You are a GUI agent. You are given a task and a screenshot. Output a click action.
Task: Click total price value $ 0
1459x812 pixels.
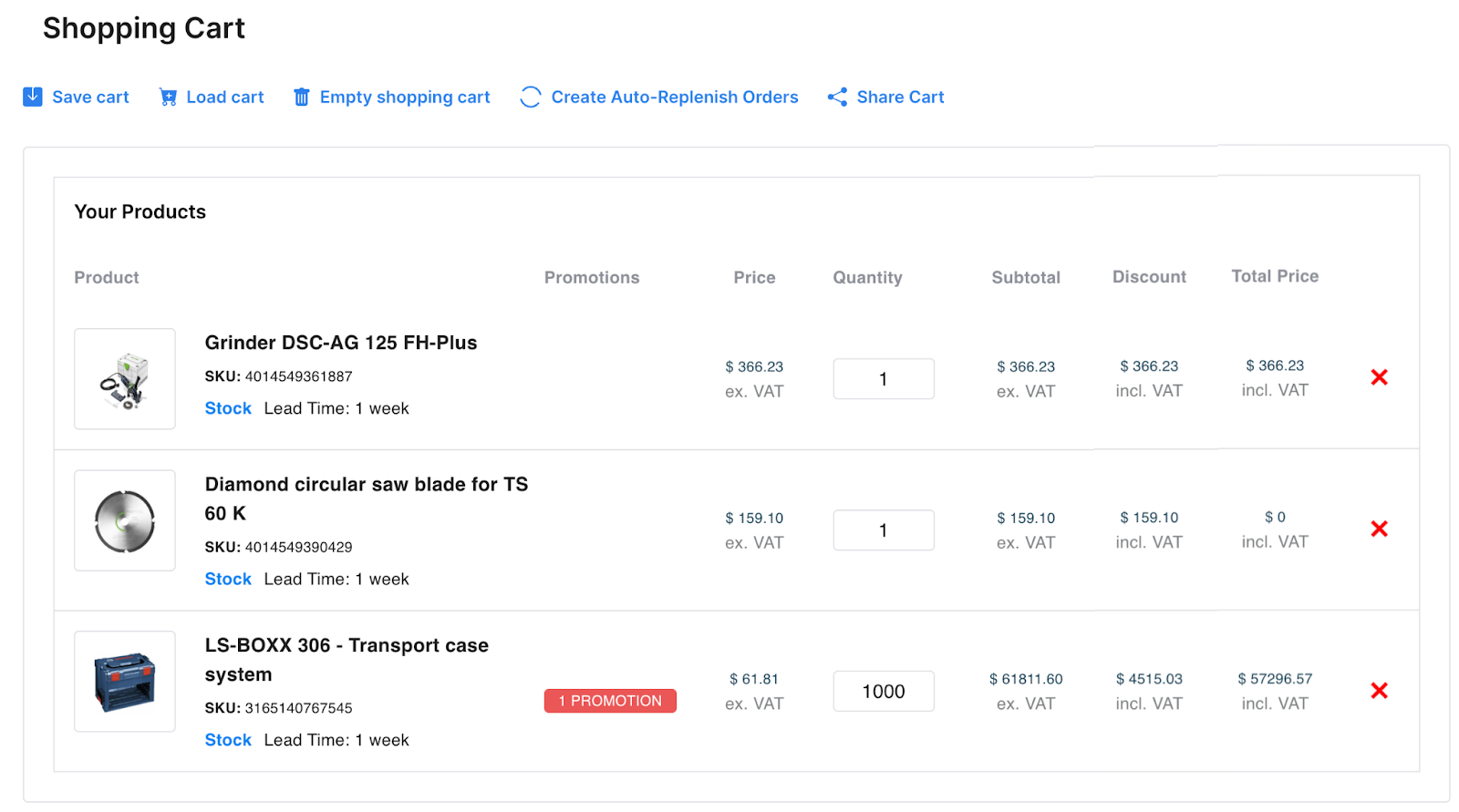[1275, 517]
